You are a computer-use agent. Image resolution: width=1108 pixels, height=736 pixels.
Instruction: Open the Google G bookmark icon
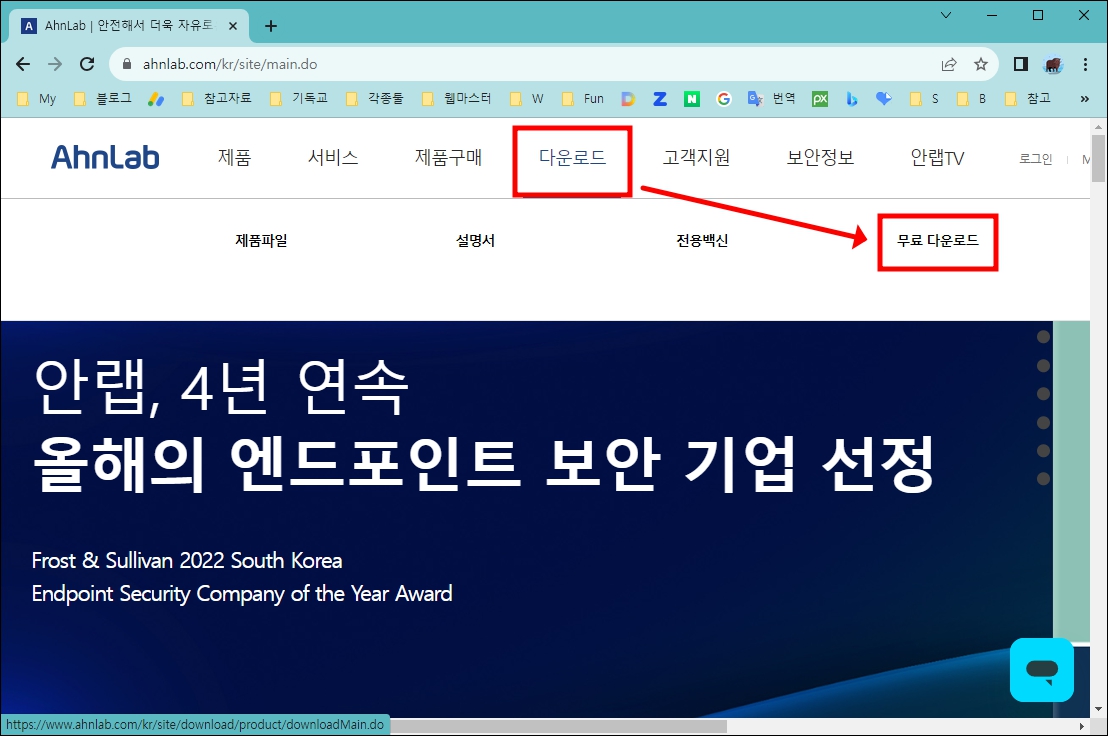coord(724,99)
